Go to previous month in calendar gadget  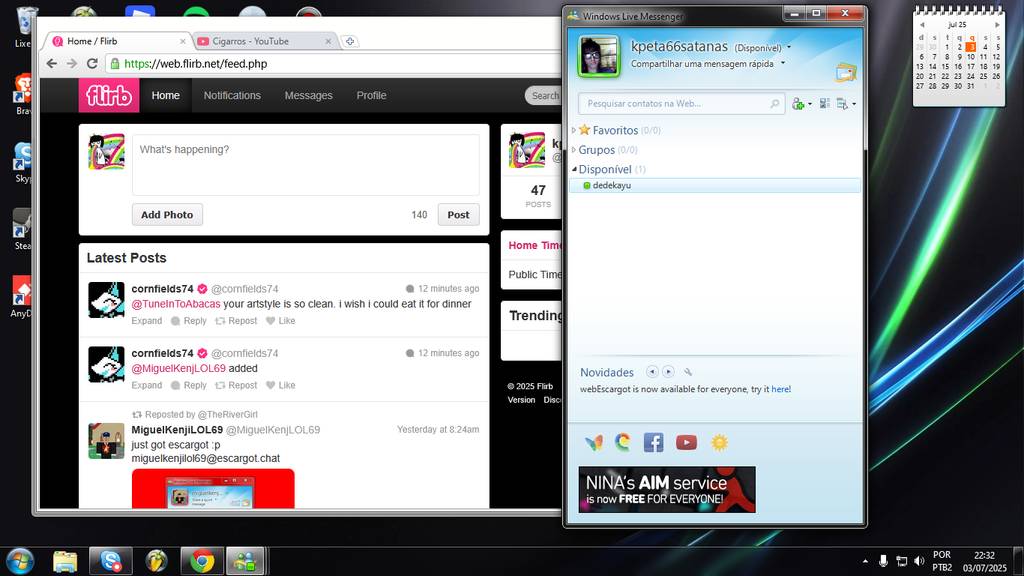point(922,25)
